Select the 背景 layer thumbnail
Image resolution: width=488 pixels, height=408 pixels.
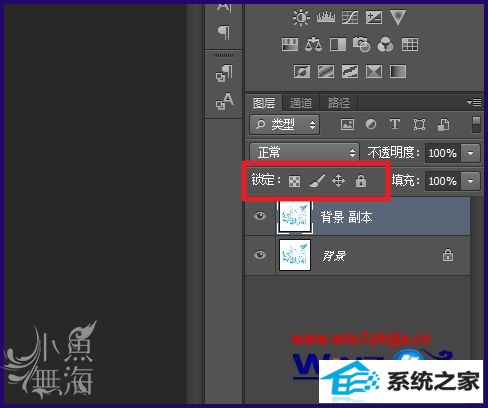click(295, 255)
